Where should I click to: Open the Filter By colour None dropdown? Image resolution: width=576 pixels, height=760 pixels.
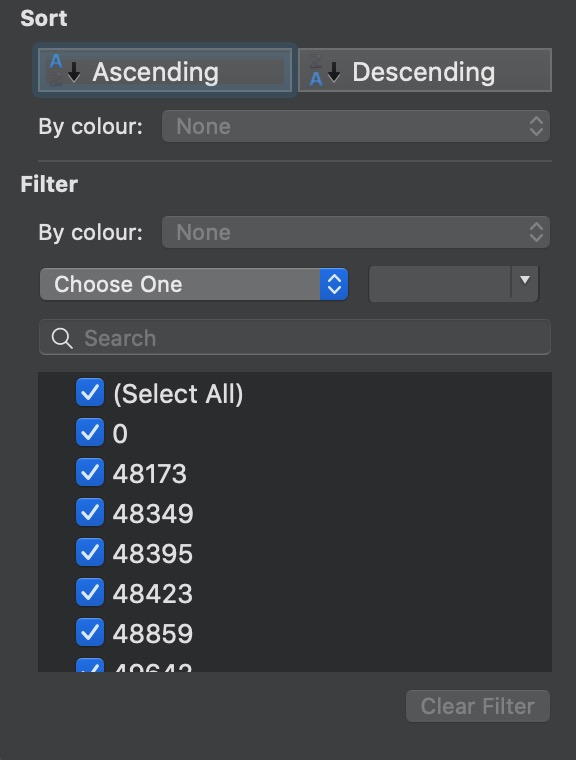pos(356,232)
